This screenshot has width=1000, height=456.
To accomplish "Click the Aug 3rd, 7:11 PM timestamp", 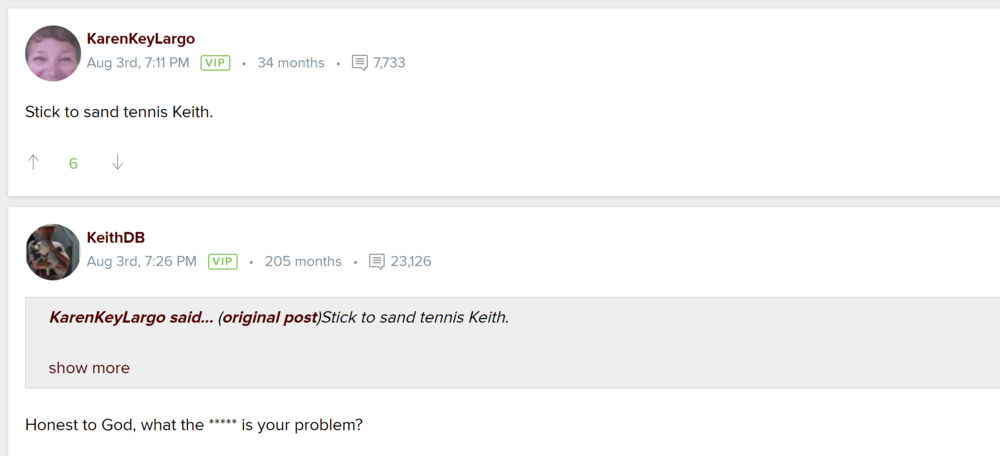I will 138,63.
